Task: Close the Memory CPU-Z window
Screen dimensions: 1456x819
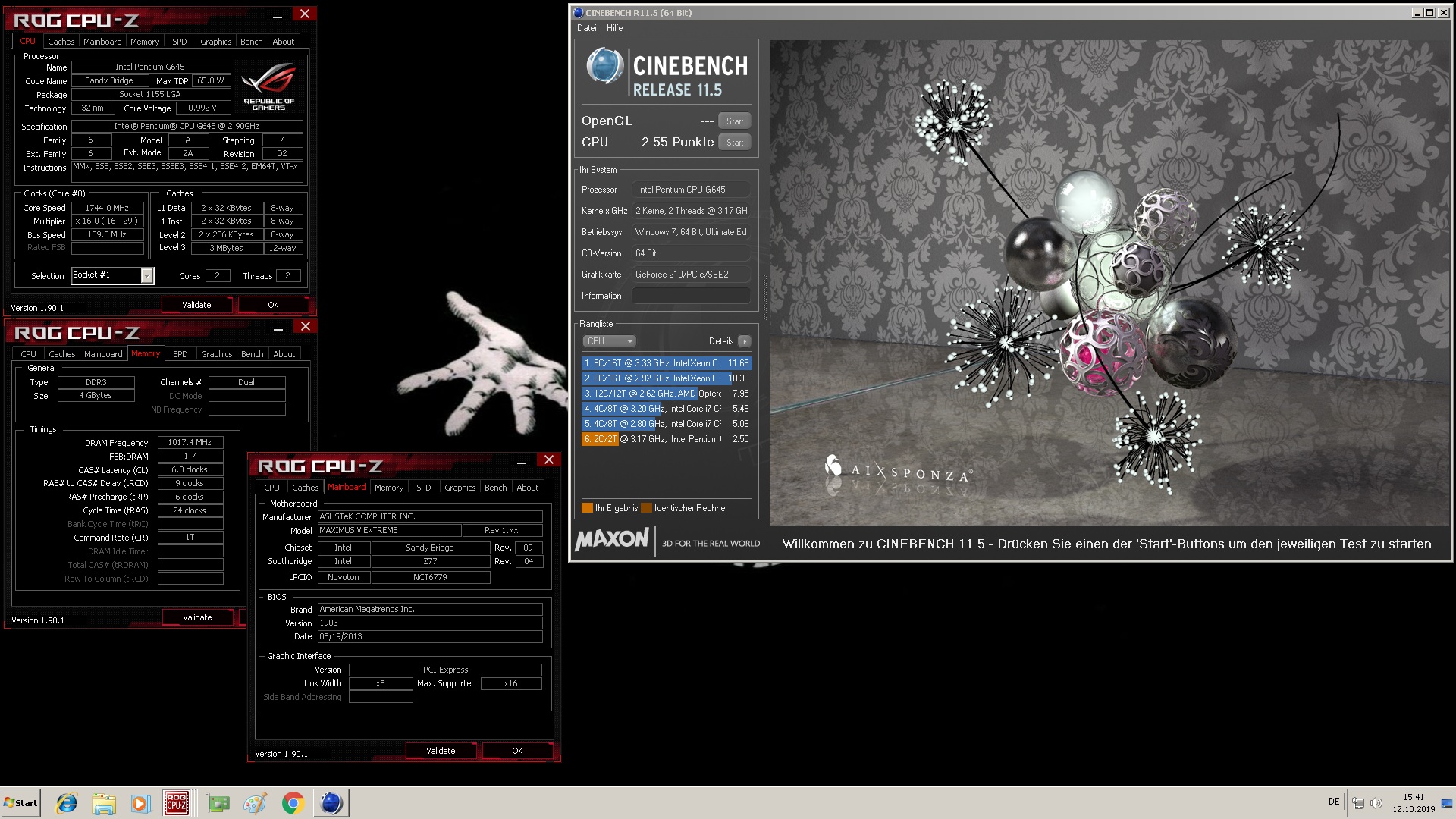Action: coord(306,326)
